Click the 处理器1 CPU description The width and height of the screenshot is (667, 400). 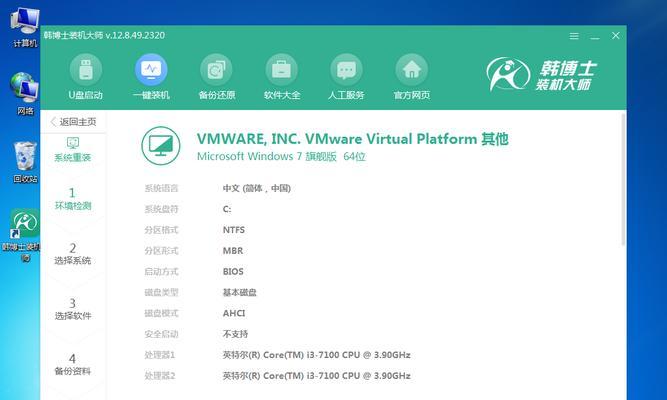click(316, 355)
